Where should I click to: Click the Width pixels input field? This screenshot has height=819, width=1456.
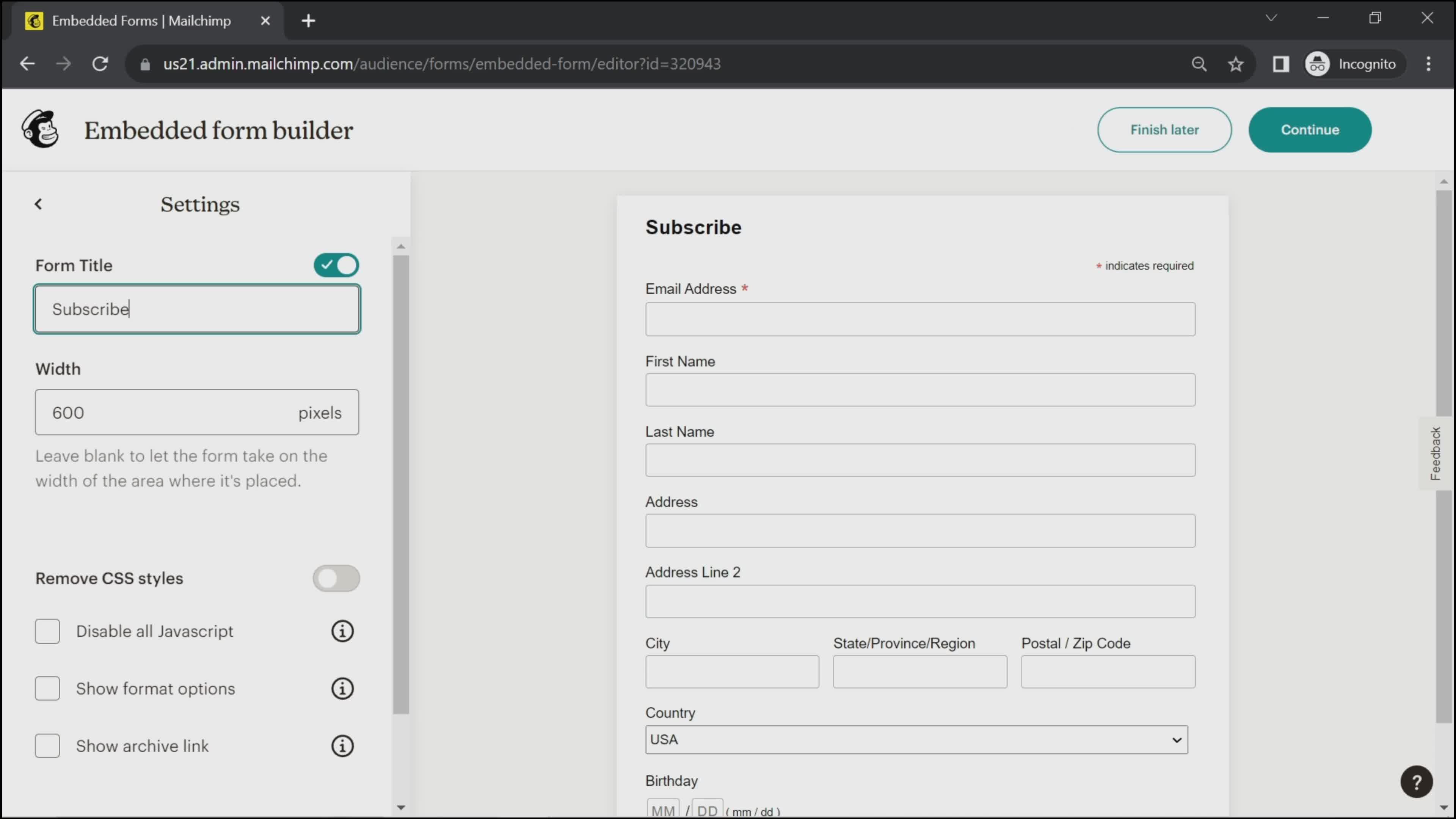click(197, 413)
